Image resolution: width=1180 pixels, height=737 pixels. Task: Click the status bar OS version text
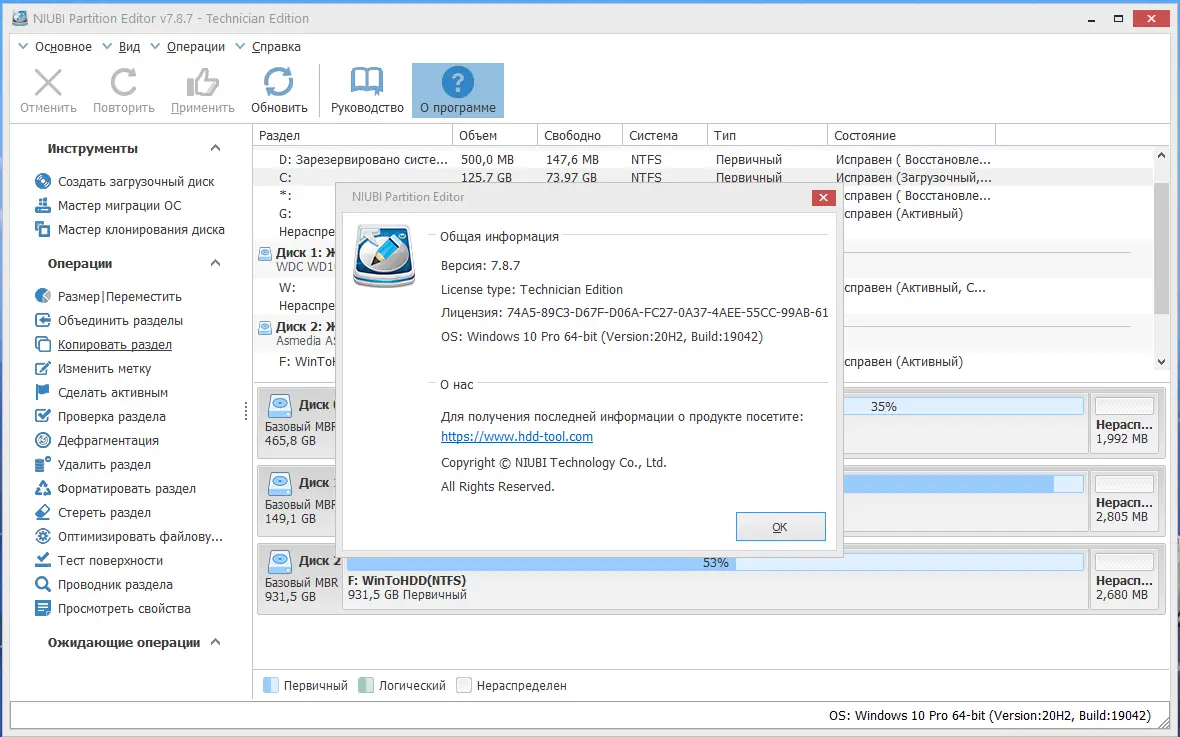990,715
